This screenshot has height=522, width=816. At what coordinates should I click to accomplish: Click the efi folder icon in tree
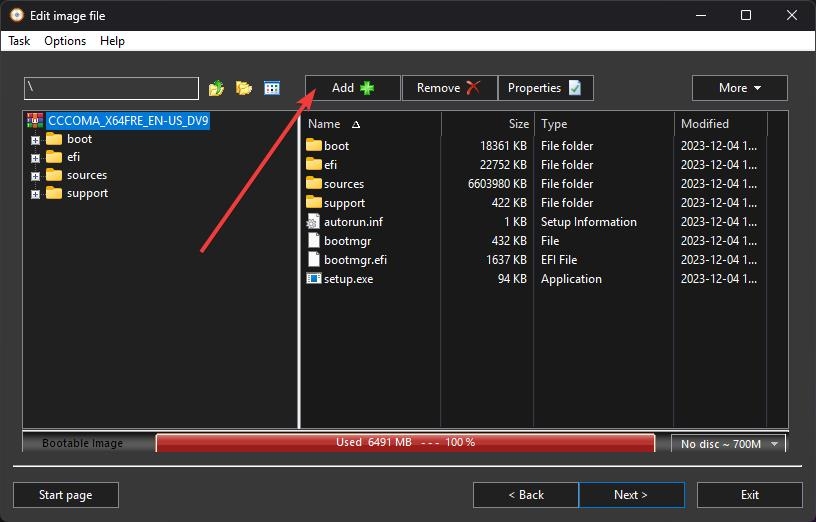click(54, 157)
